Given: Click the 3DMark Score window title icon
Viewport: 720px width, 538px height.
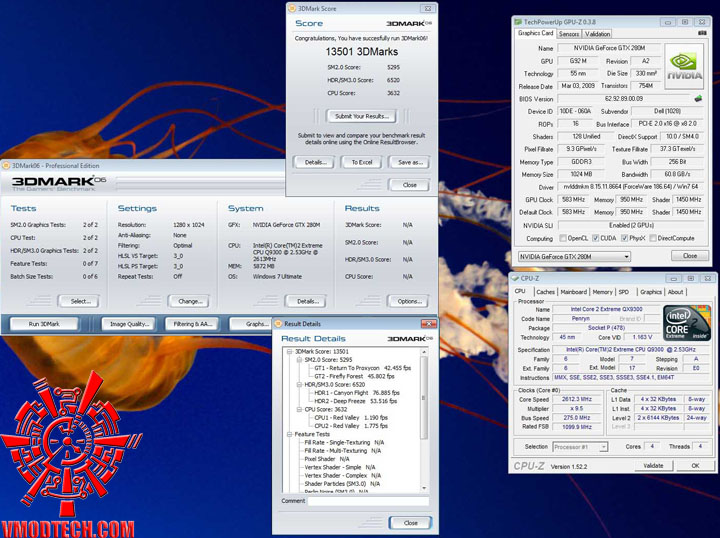Looking at the screenshot, I should click(x=292, y=8).
